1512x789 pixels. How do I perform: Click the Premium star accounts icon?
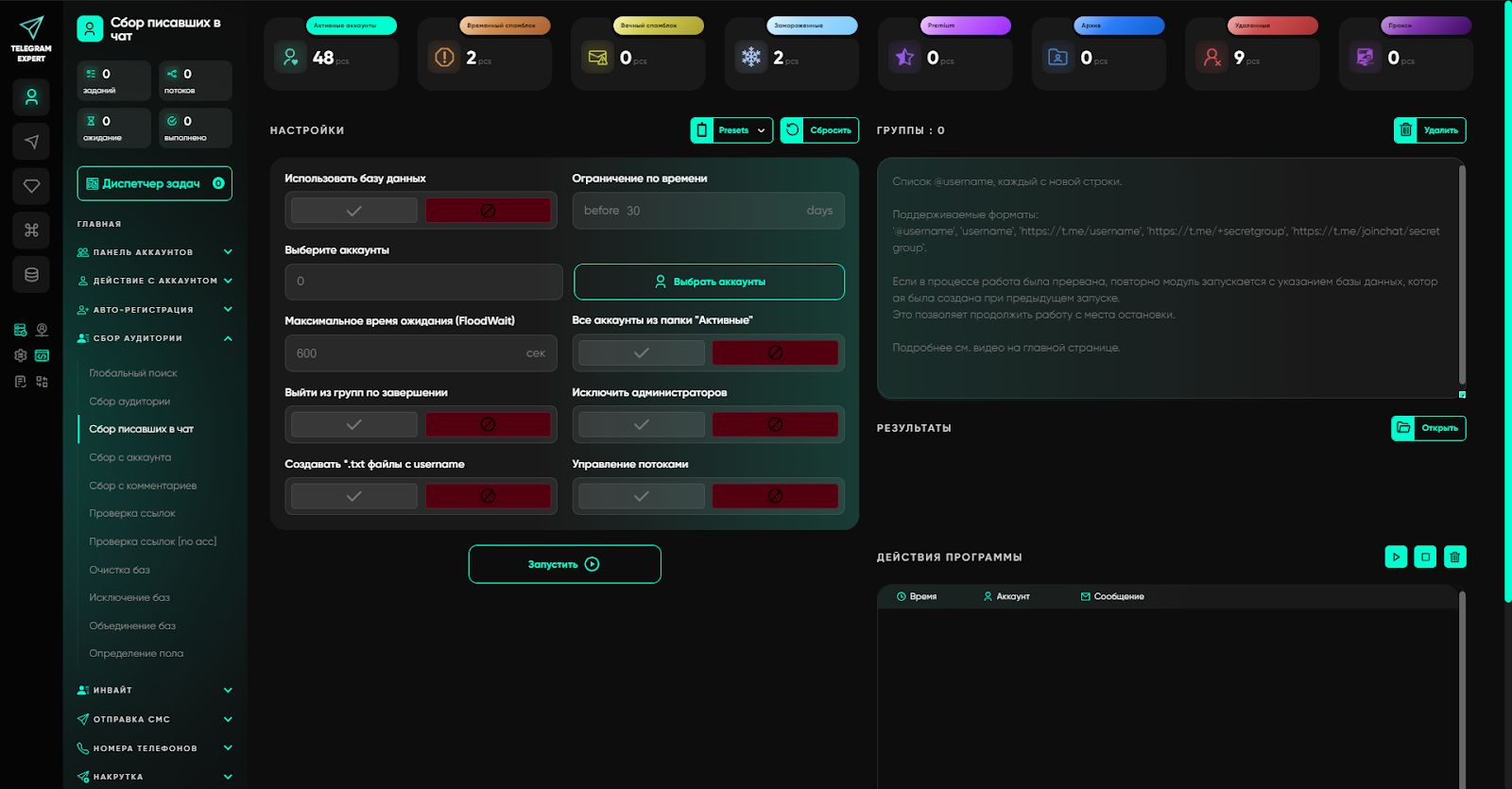904,58
